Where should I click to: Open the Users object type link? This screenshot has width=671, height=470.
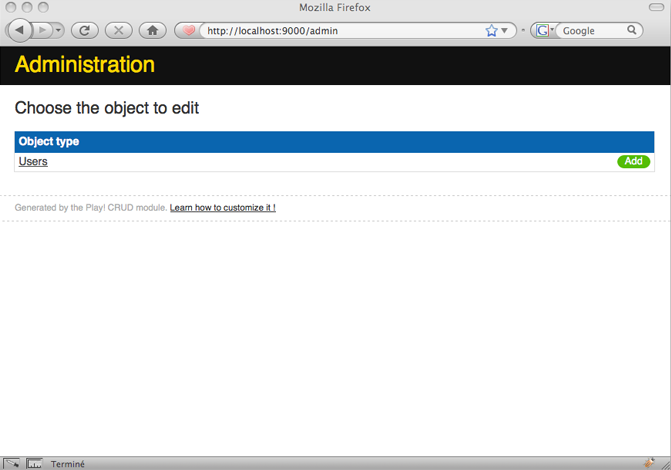(33, 162)
